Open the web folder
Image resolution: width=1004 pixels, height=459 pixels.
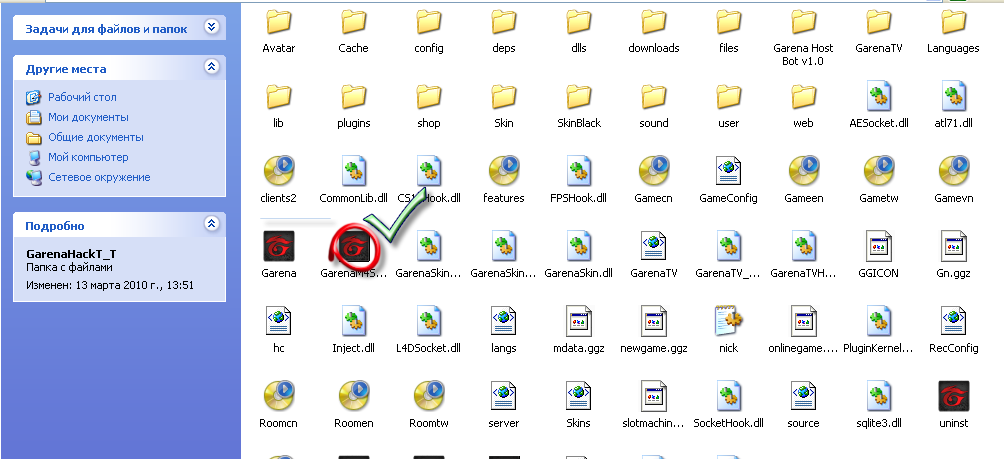click(x=804, y=97)
